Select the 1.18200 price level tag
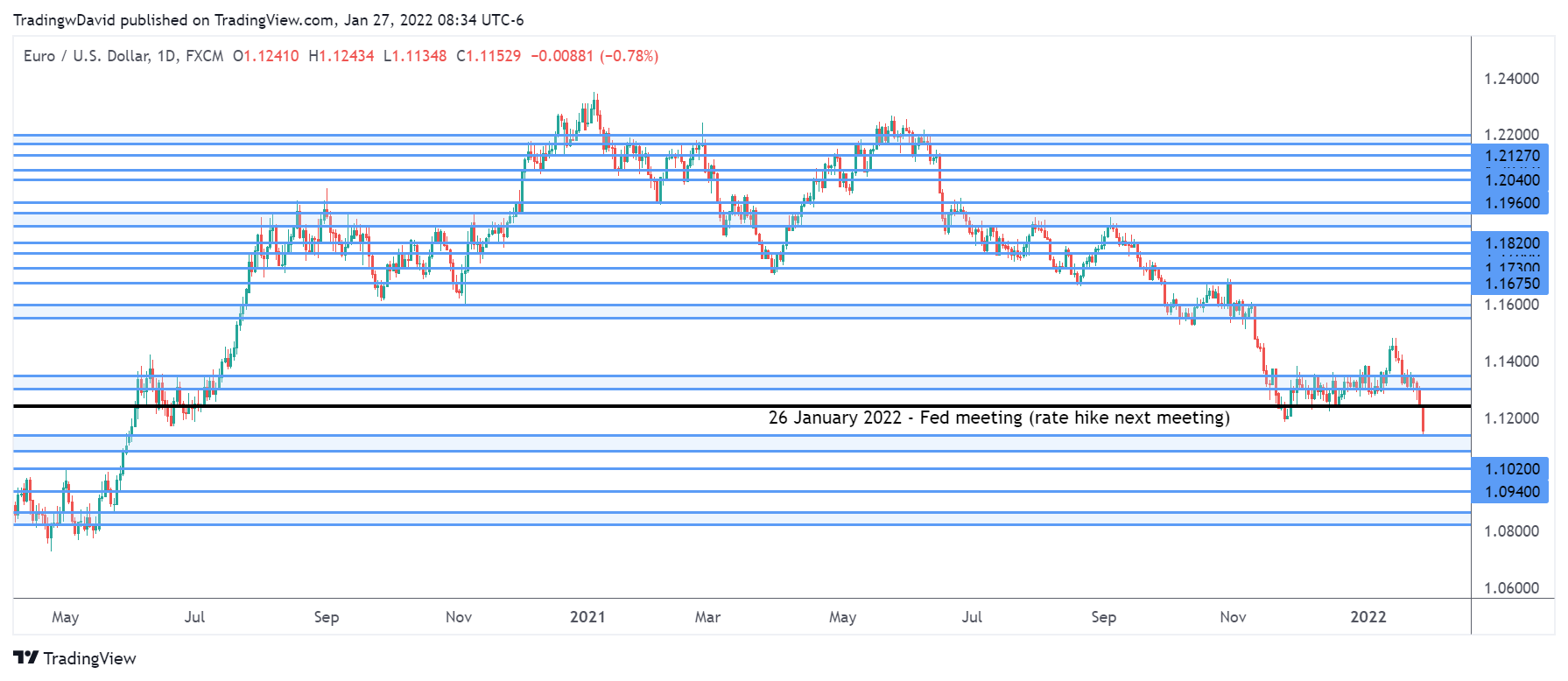This screenshot has height=681, width=1568. [1511, 243]
